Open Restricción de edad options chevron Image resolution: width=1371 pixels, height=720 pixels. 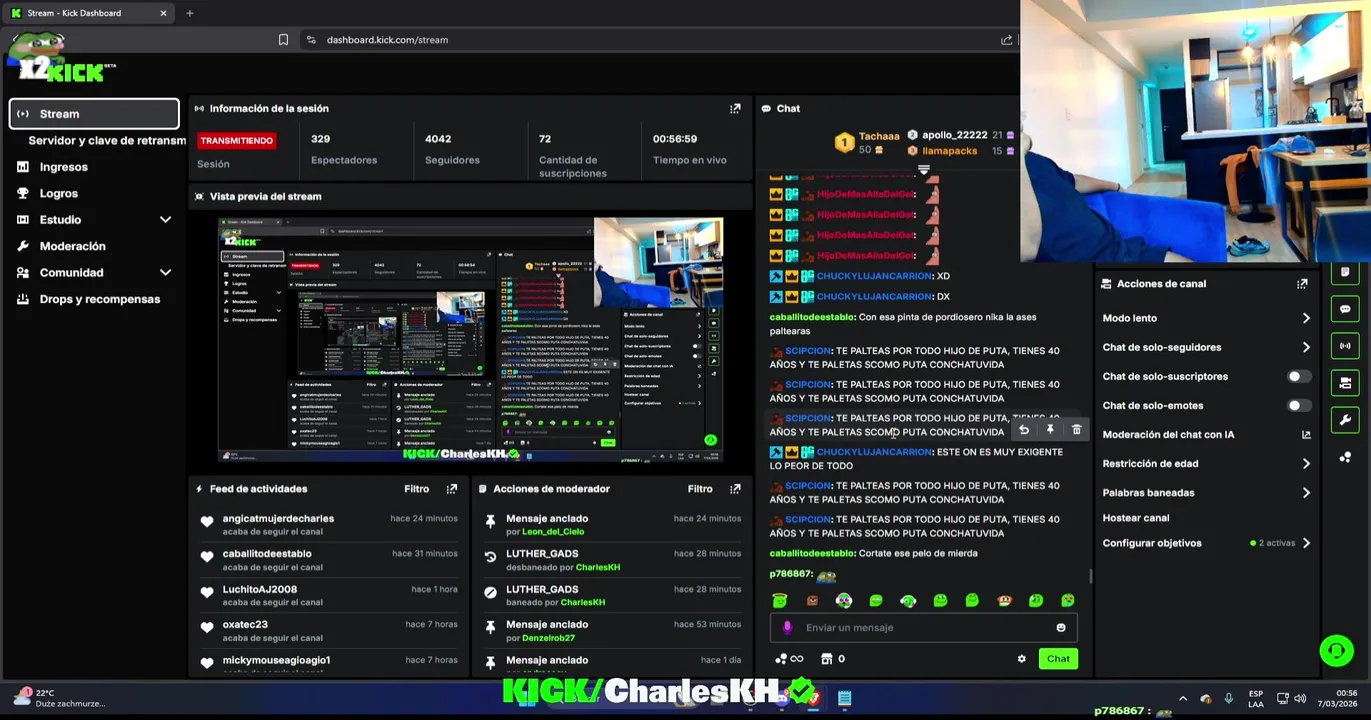coord(1306,464)
